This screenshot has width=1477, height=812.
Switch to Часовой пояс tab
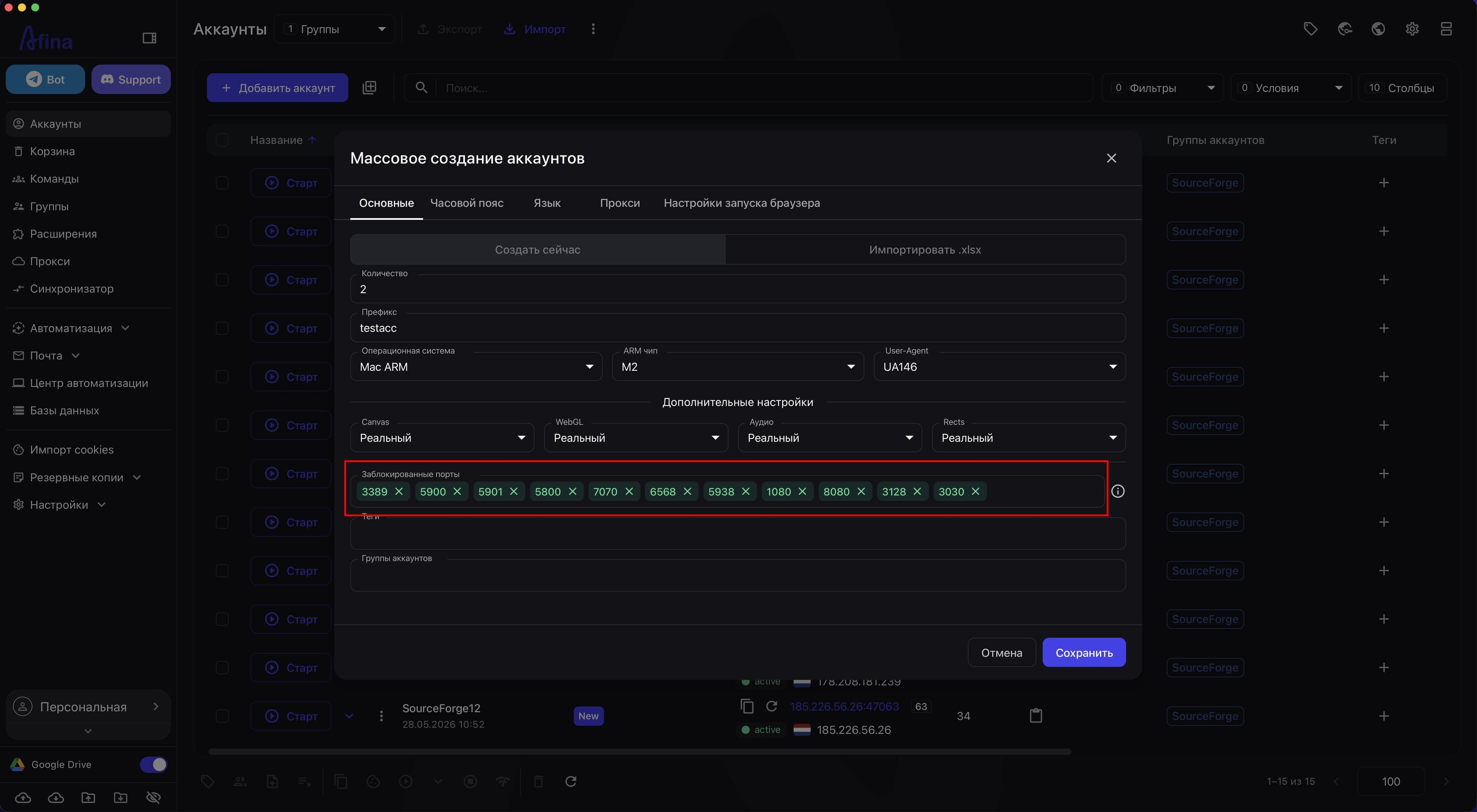(467, 203)
